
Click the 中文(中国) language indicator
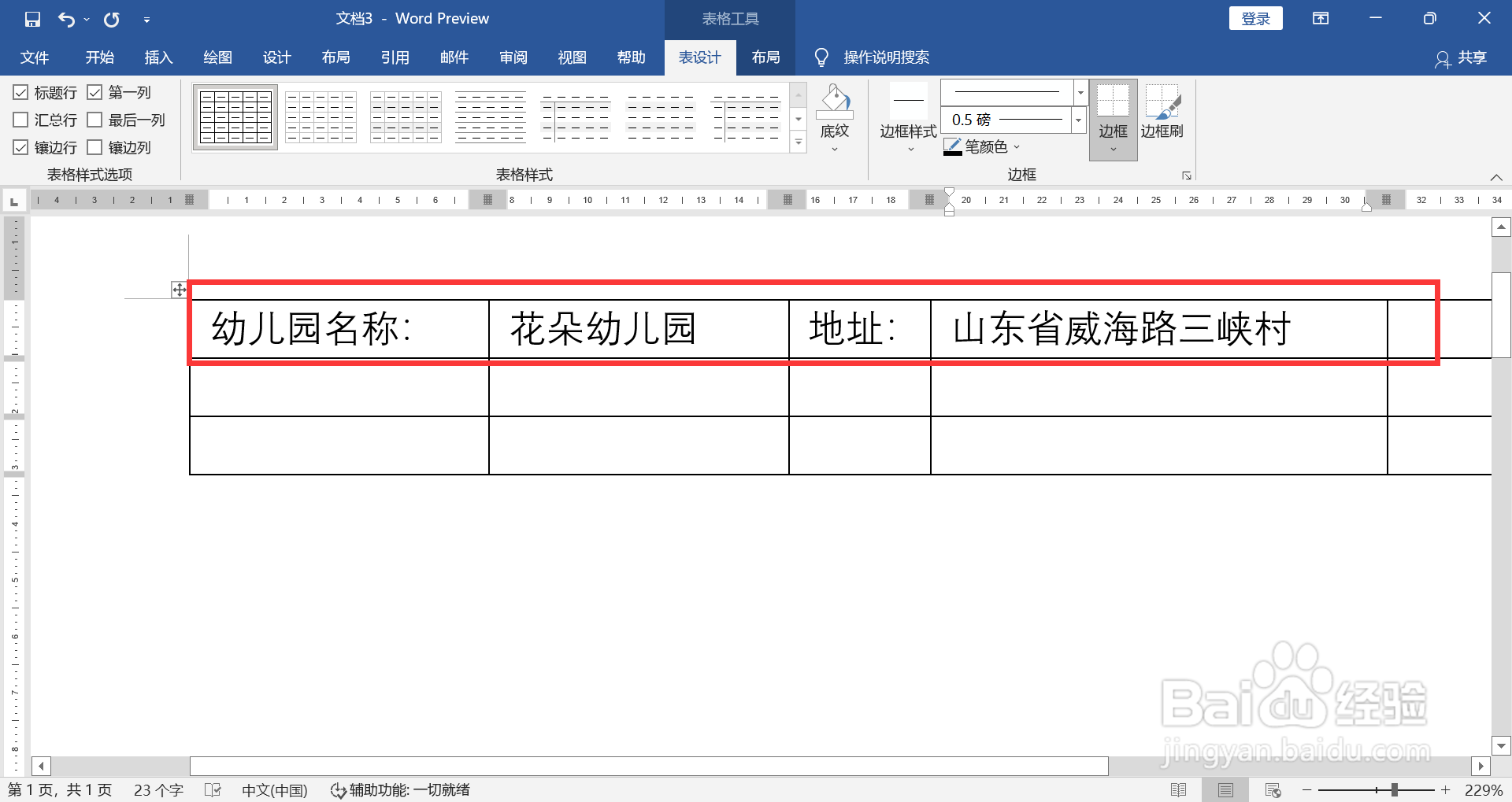[x=274, y=789]
